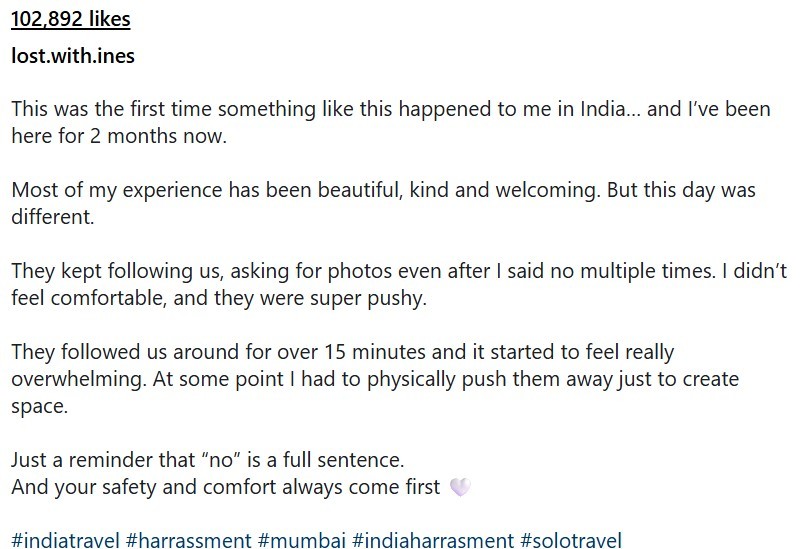801x549 pixels.
Task: Click the text 'here for 2 months now.'
Action: coord(119,136)
